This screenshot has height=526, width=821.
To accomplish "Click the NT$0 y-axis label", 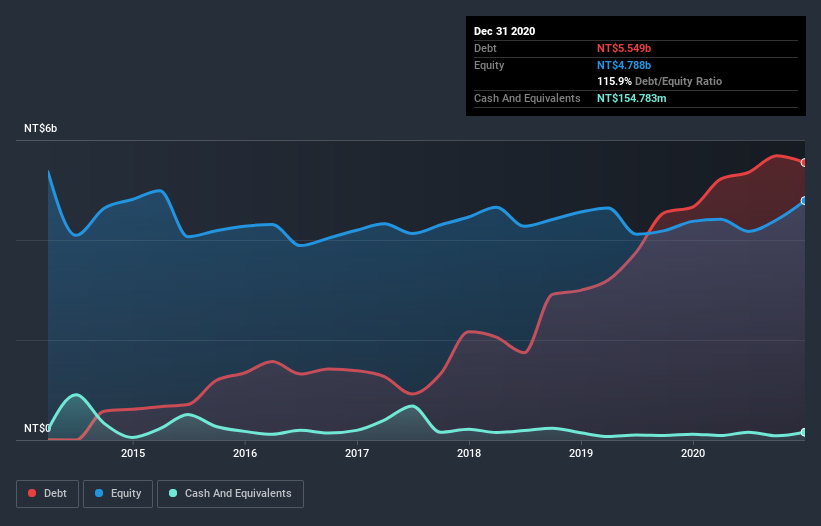I will (37, 428).
